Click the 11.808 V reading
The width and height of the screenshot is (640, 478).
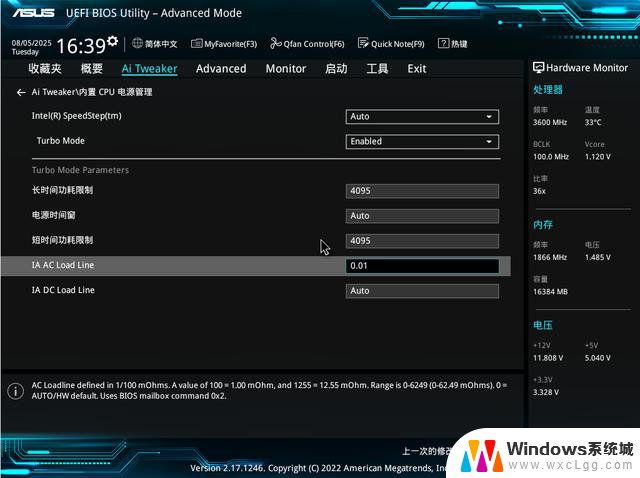click(548, 358)
